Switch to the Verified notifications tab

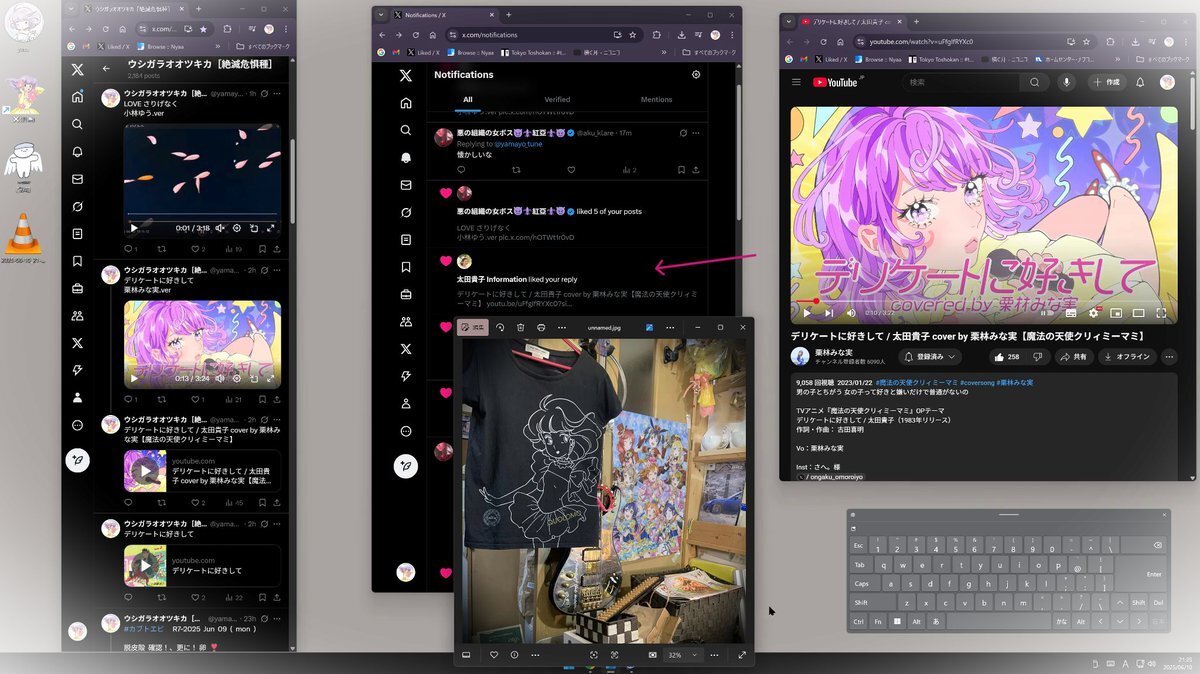pos(557,100)
